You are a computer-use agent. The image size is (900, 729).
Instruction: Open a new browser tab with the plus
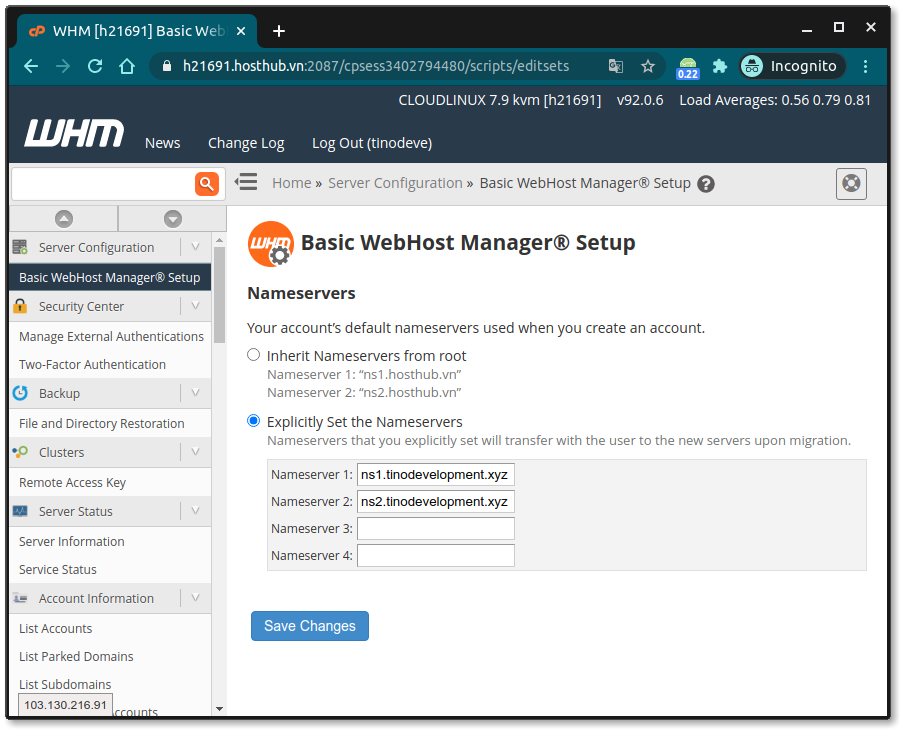tap(279, 31)
